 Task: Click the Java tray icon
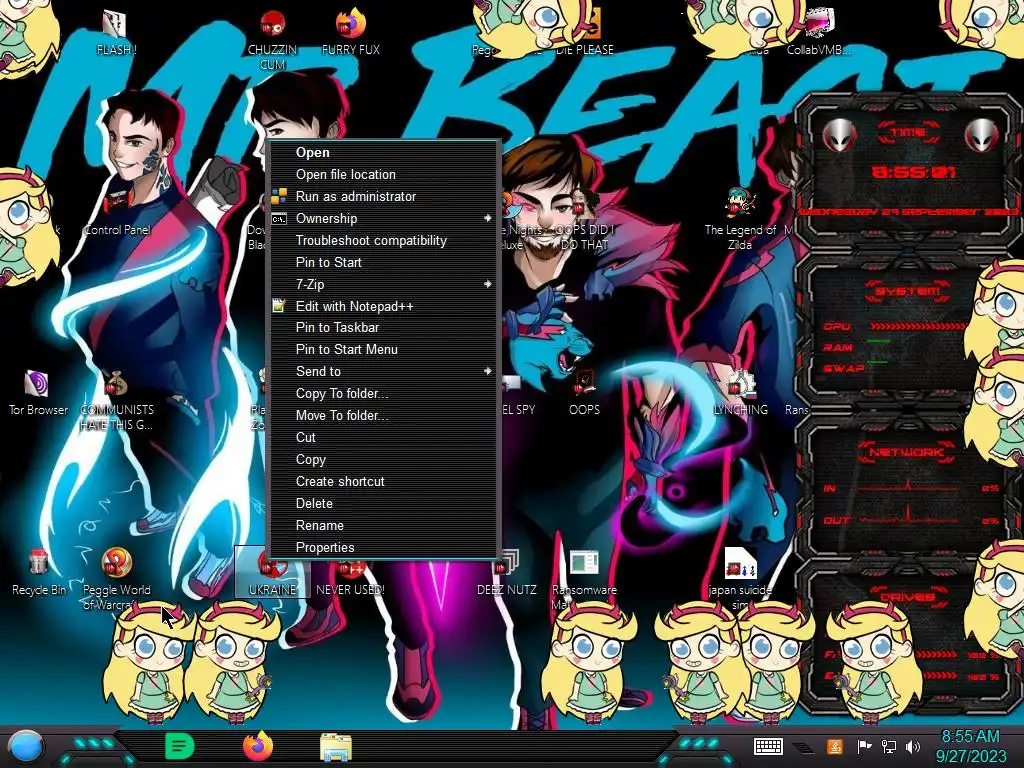tap(834, 746)
